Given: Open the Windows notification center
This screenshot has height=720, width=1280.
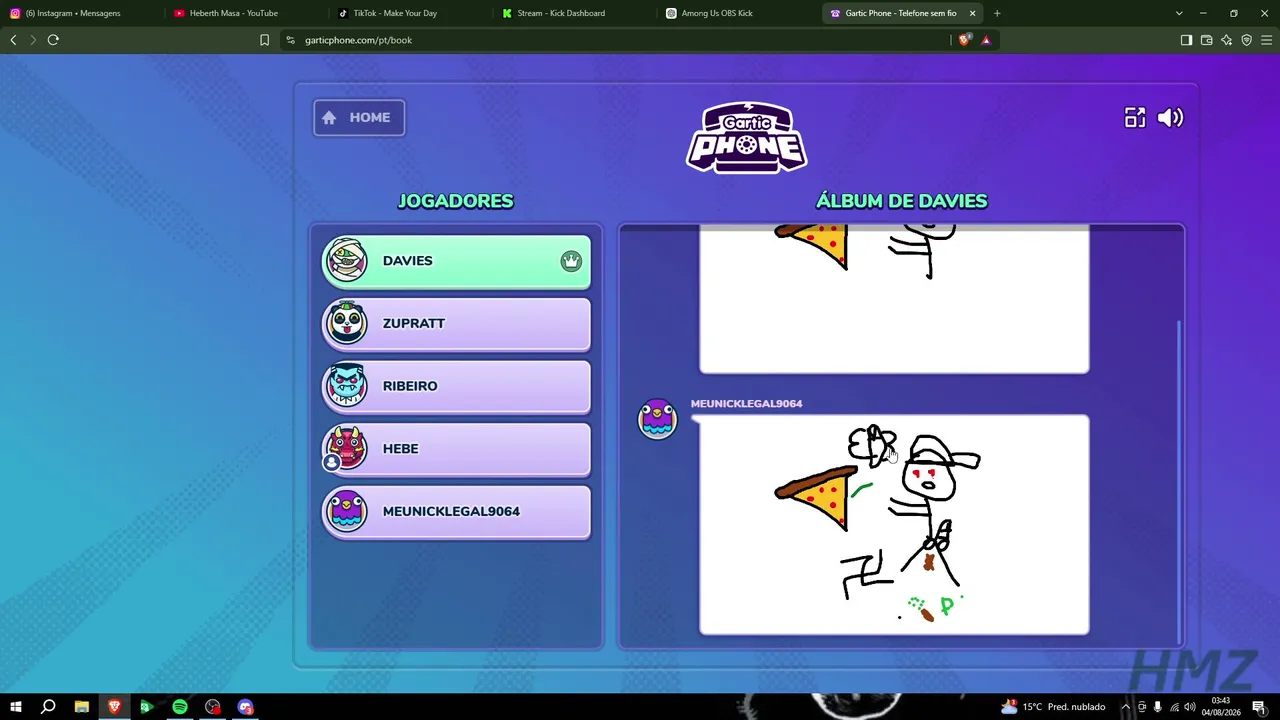Looking at the screenshot, I should [x=1259, y=707].
